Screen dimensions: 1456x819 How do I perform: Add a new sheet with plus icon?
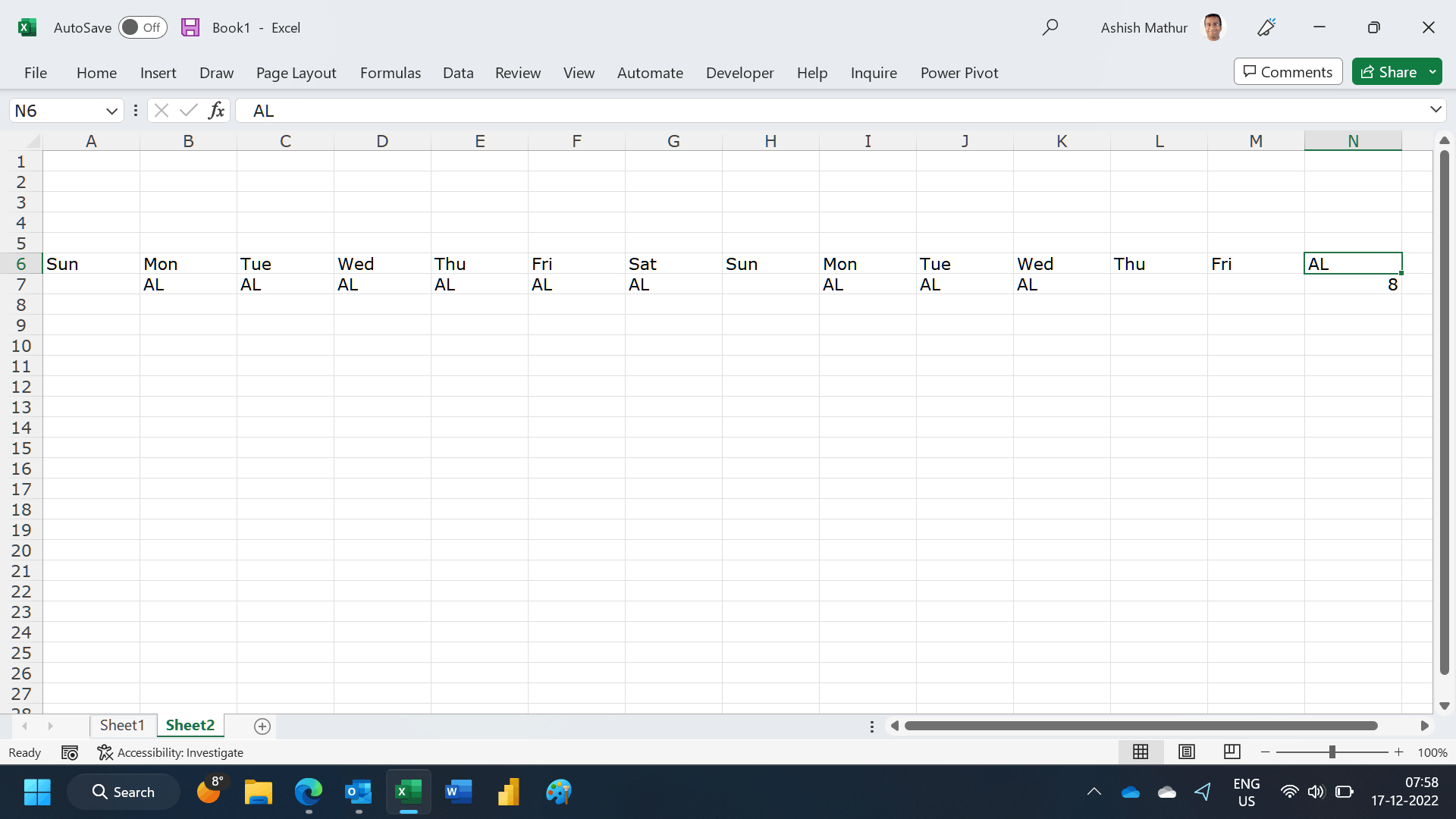coord(262,726)
